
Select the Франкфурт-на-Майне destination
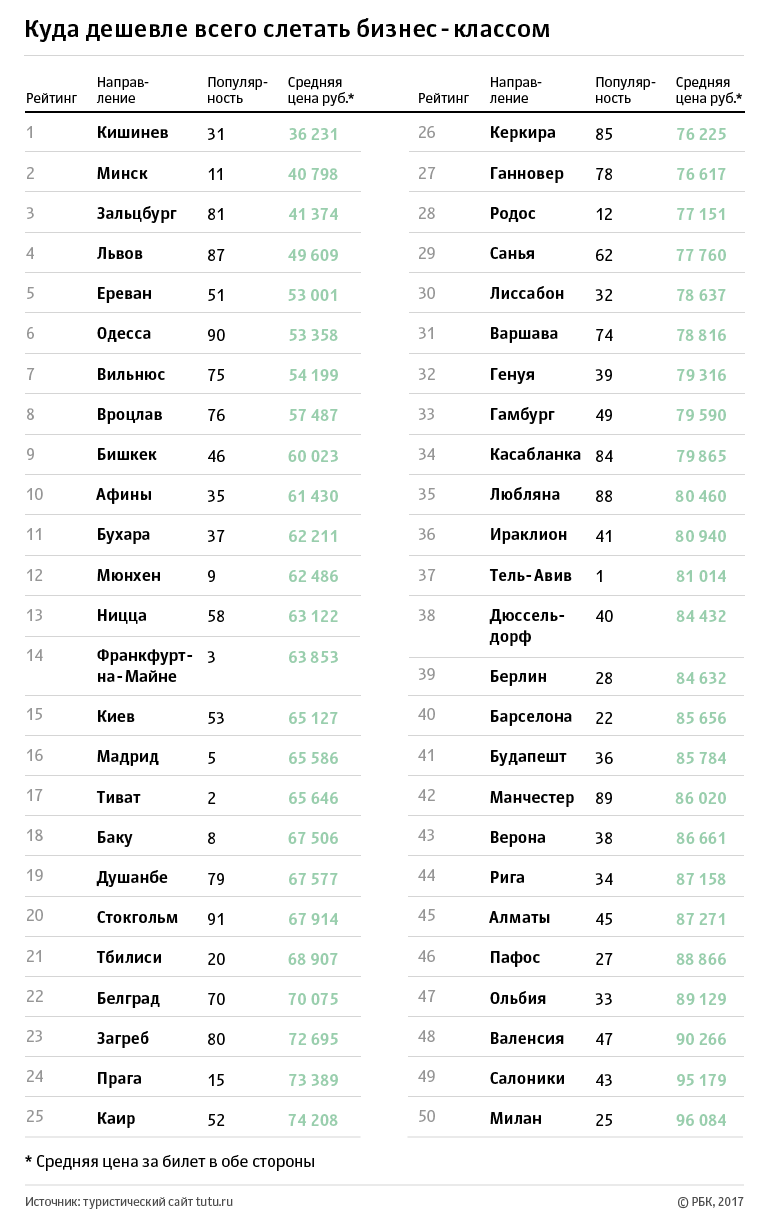[144, 667]
